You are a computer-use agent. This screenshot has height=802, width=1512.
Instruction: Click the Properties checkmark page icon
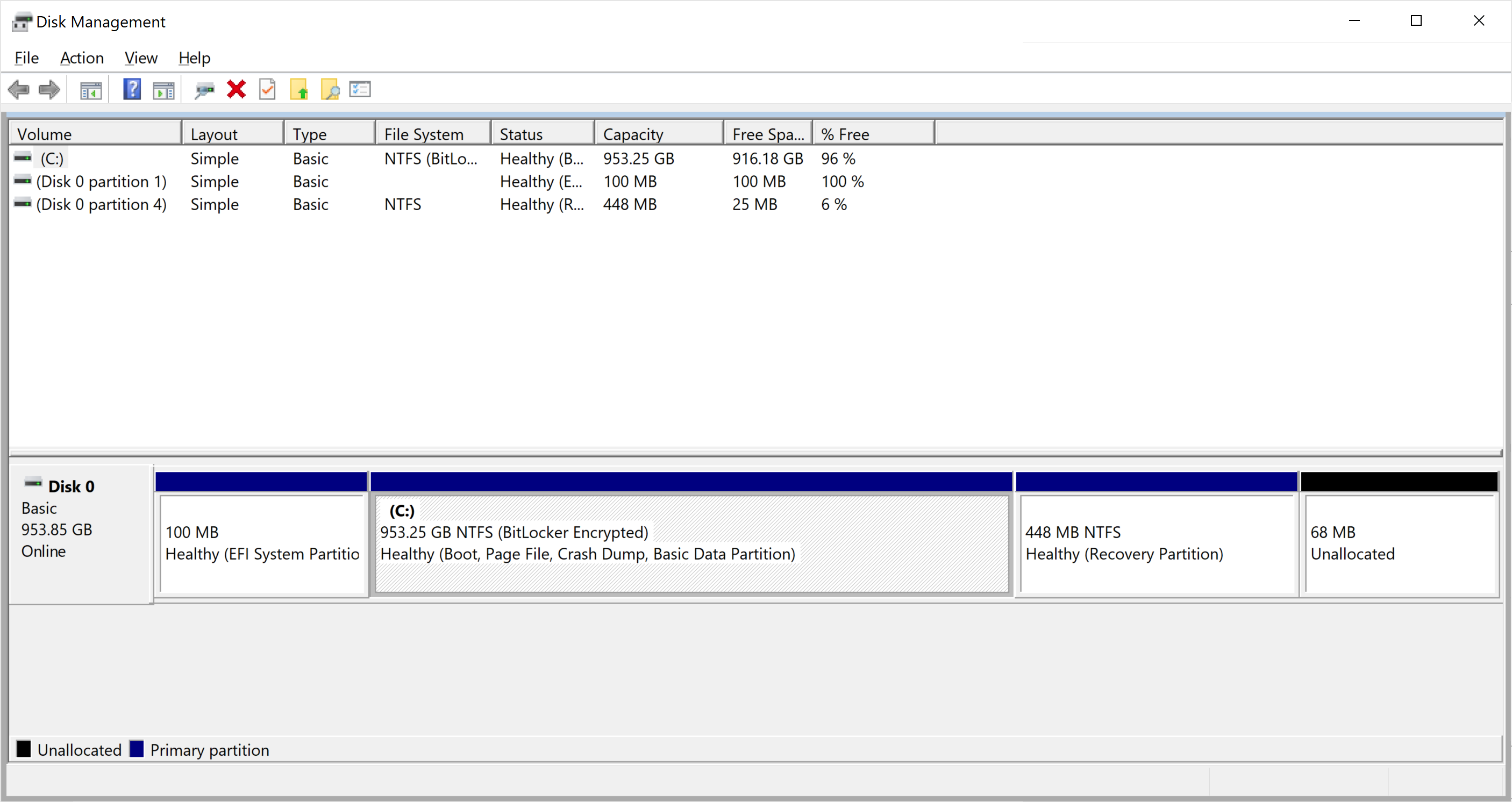[268, 90]
